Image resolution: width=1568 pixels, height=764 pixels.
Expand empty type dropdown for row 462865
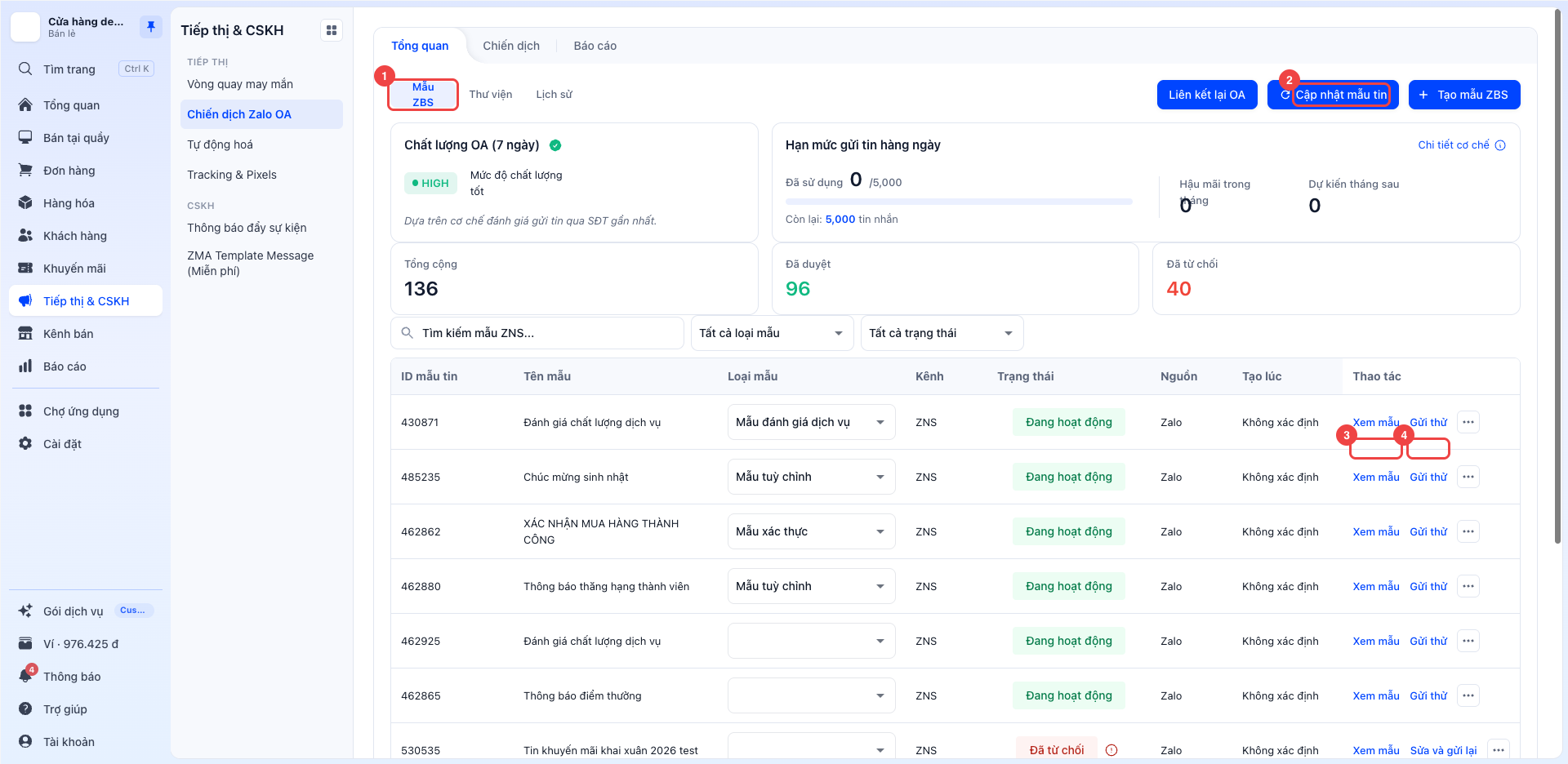811,695
